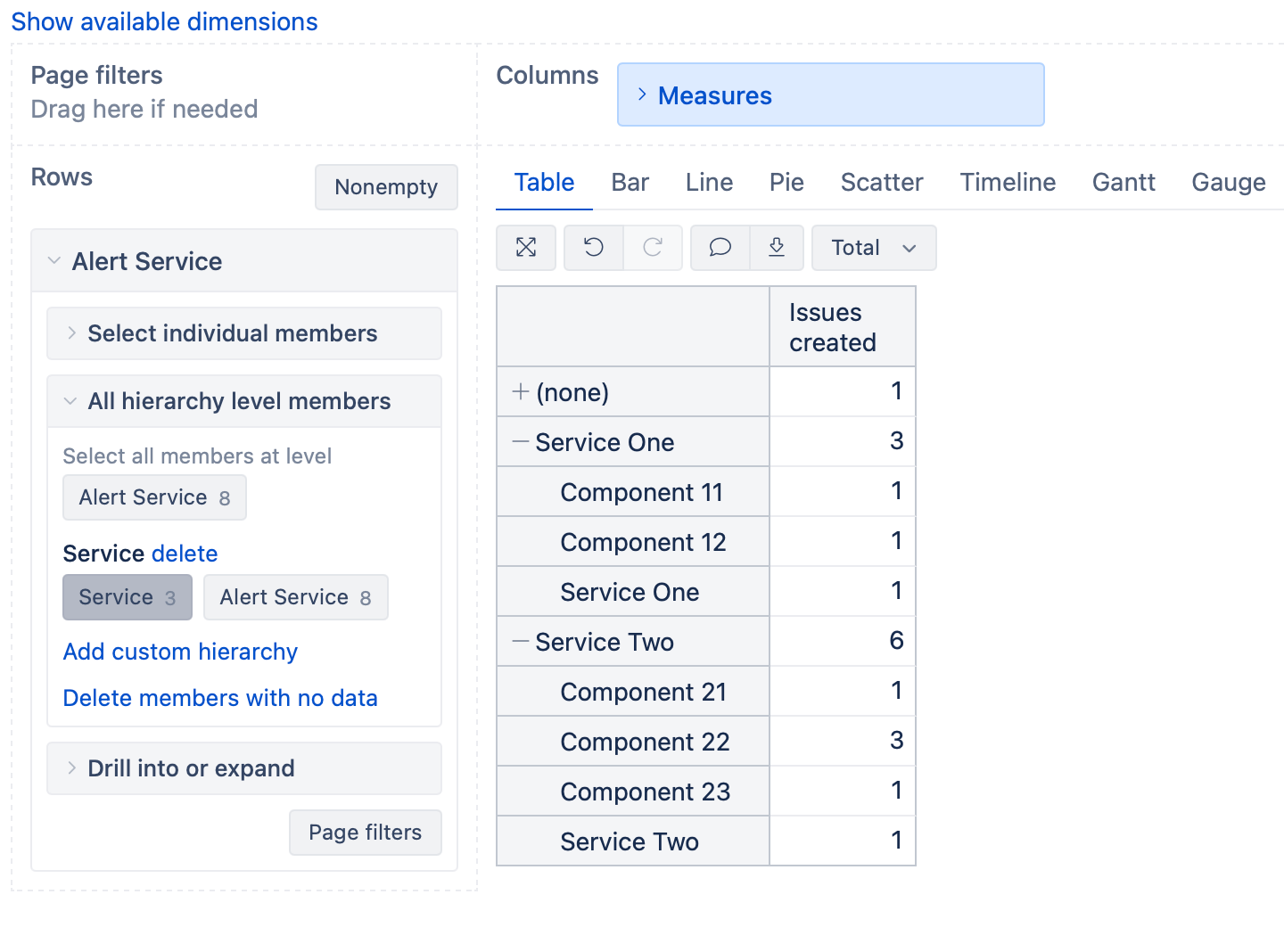Collapse the Service Two parent row

(521, 641)
